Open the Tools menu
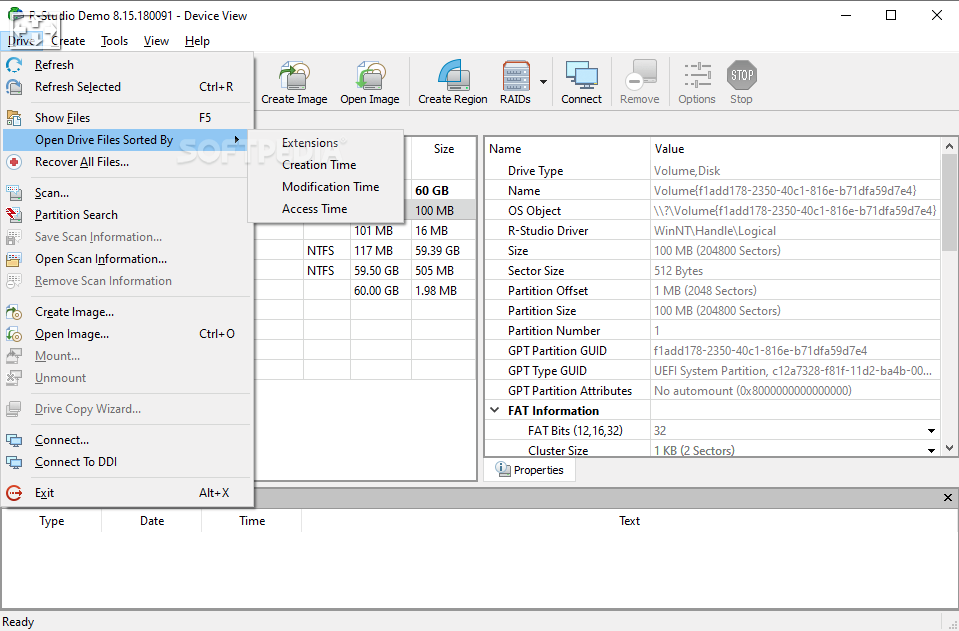Screen dimensions: 959x631 coord(114,41)
